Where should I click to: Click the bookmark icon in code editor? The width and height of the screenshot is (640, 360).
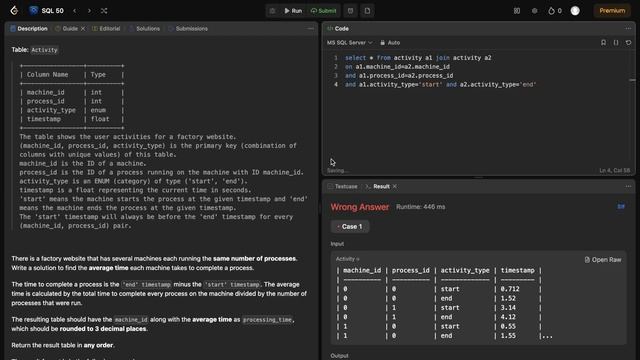tap(603, 42)
